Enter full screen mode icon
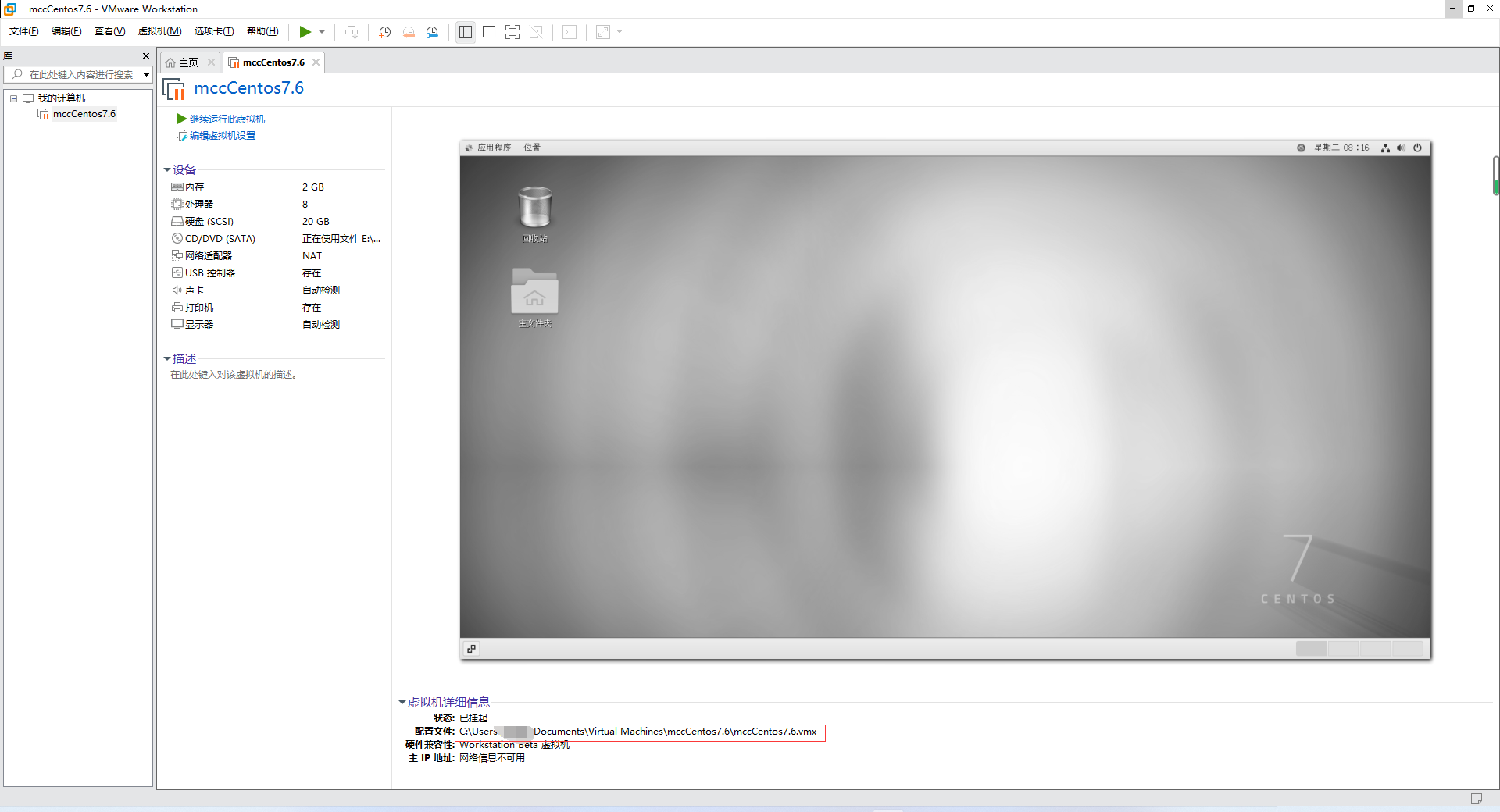 click(512, 32)
